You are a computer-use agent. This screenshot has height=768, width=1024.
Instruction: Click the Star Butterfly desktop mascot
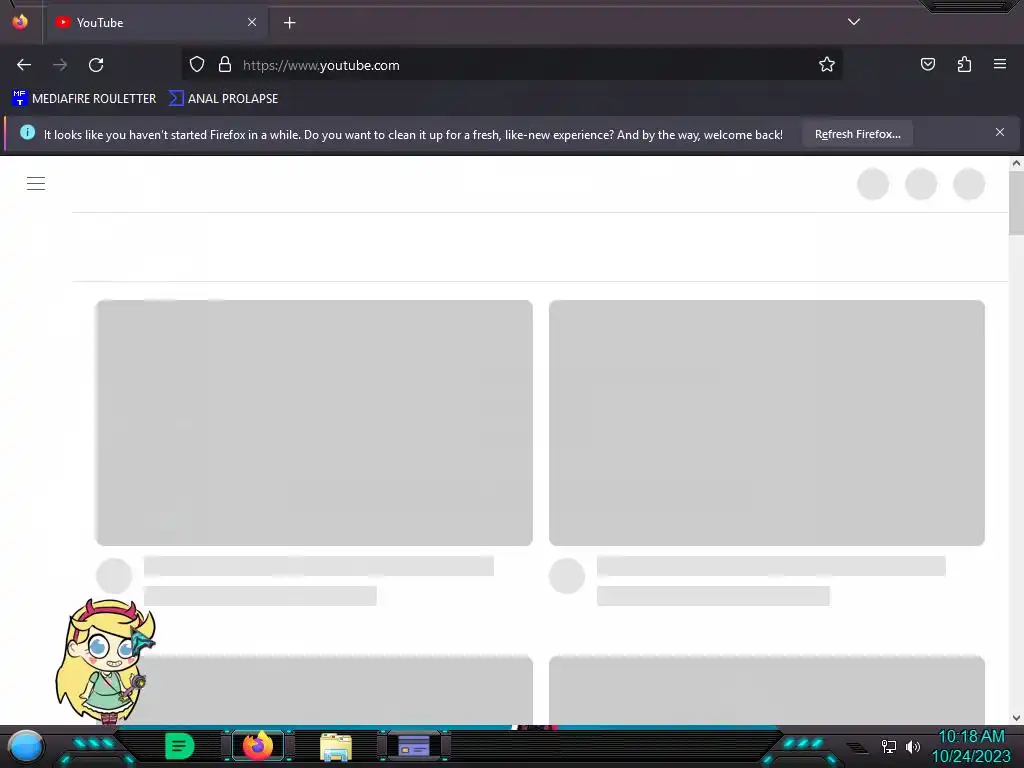click(106, 662)
